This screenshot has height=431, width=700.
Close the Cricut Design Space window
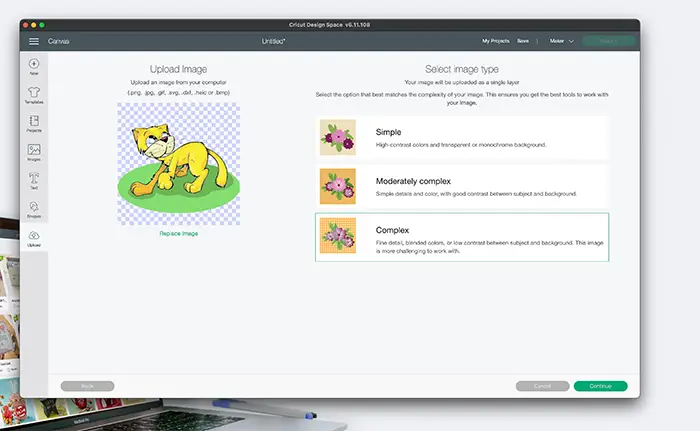(x=25, y=25)
